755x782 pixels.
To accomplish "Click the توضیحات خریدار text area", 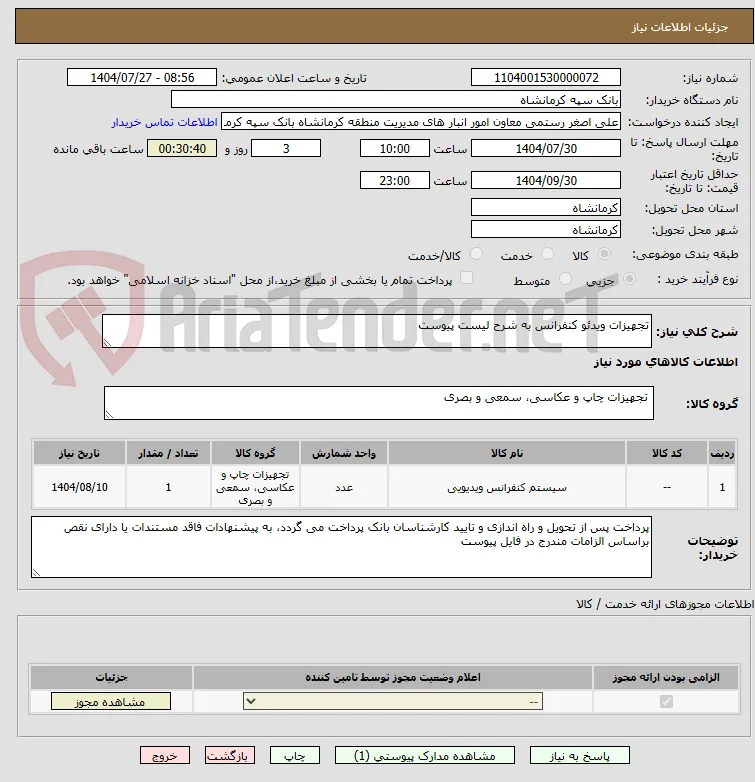I will click(341, 547).
